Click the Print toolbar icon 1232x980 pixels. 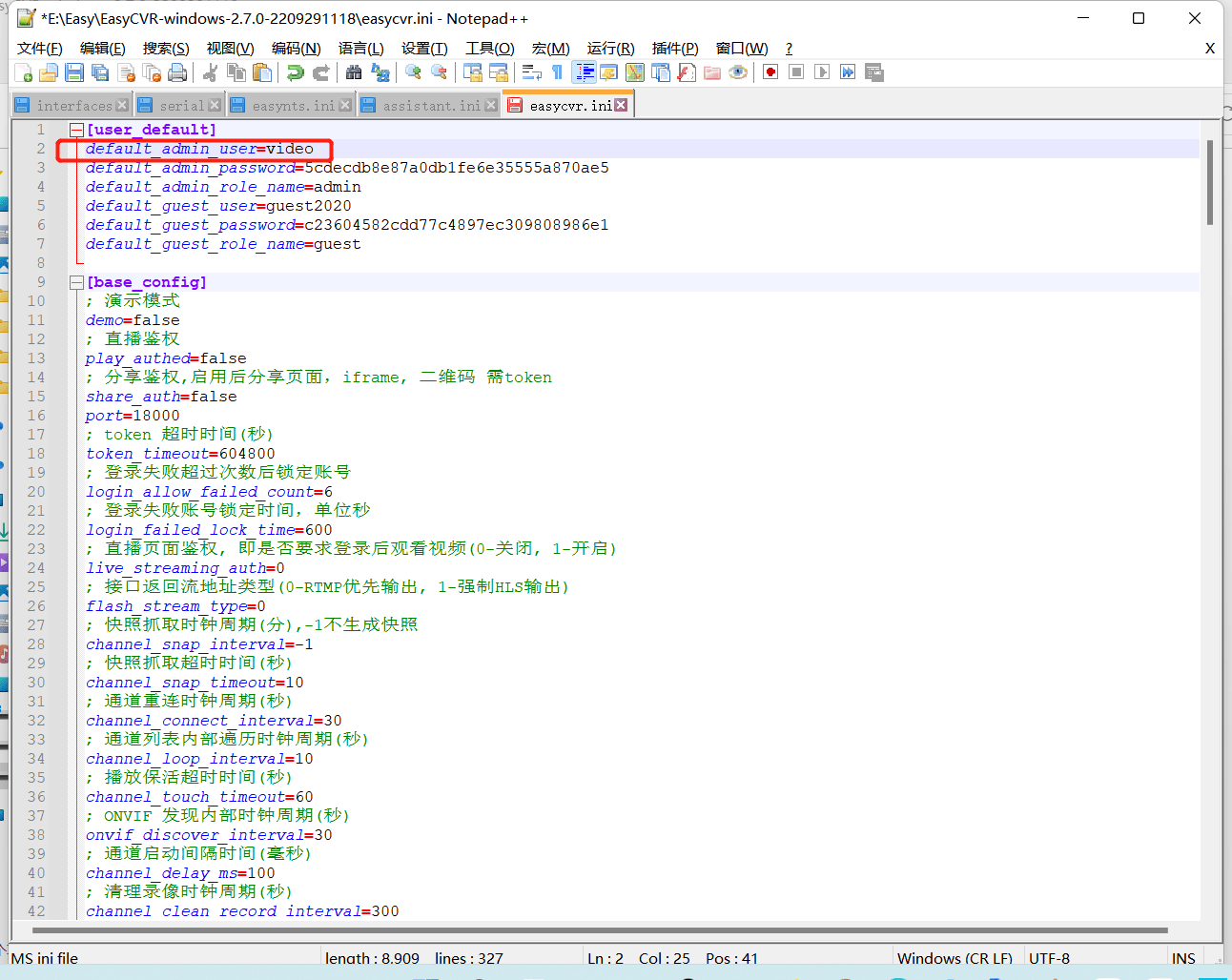tap(177, 72)
